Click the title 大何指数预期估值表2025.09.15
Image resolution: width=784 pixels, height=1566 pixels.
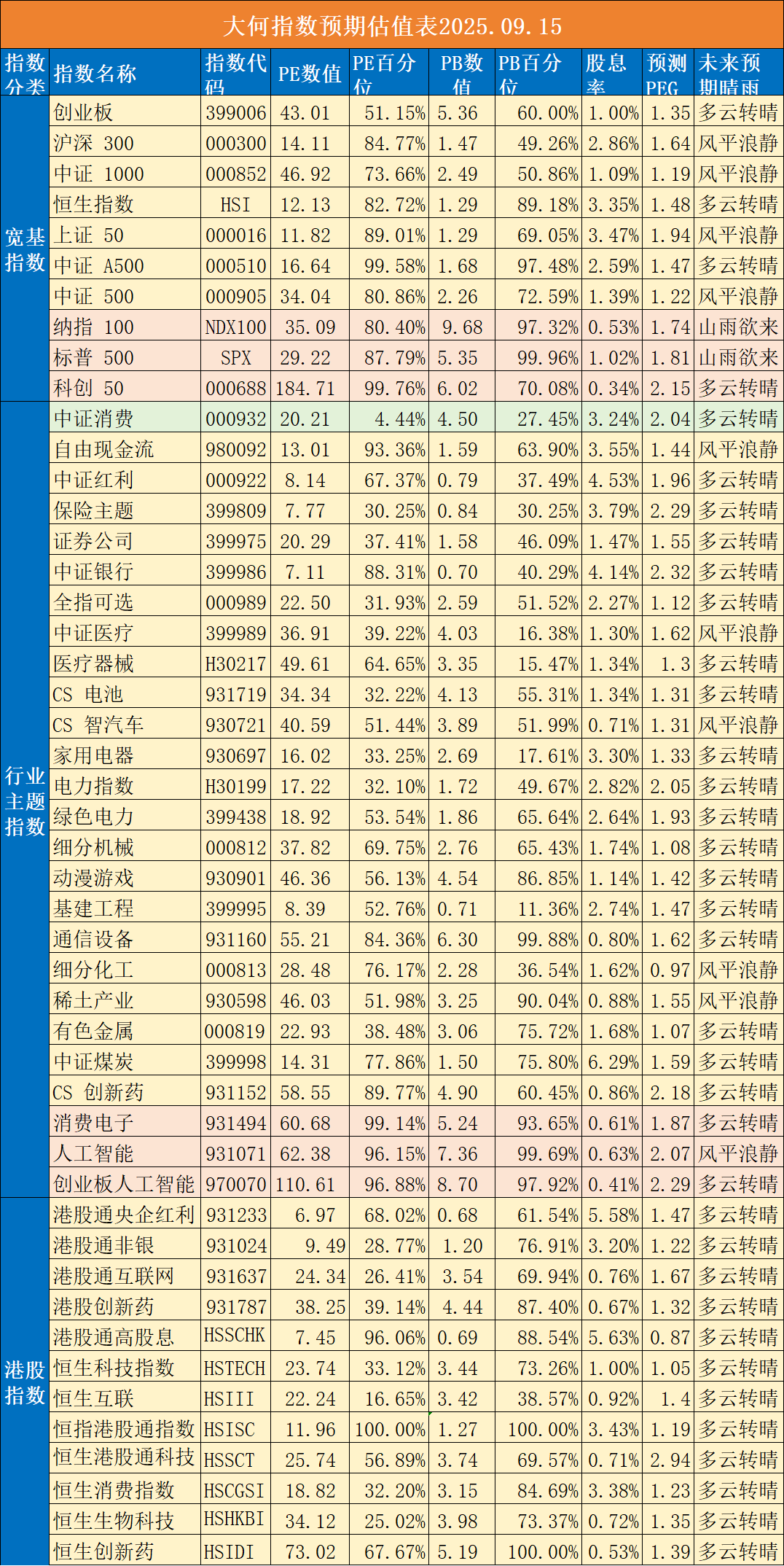[x=392, y=26]
